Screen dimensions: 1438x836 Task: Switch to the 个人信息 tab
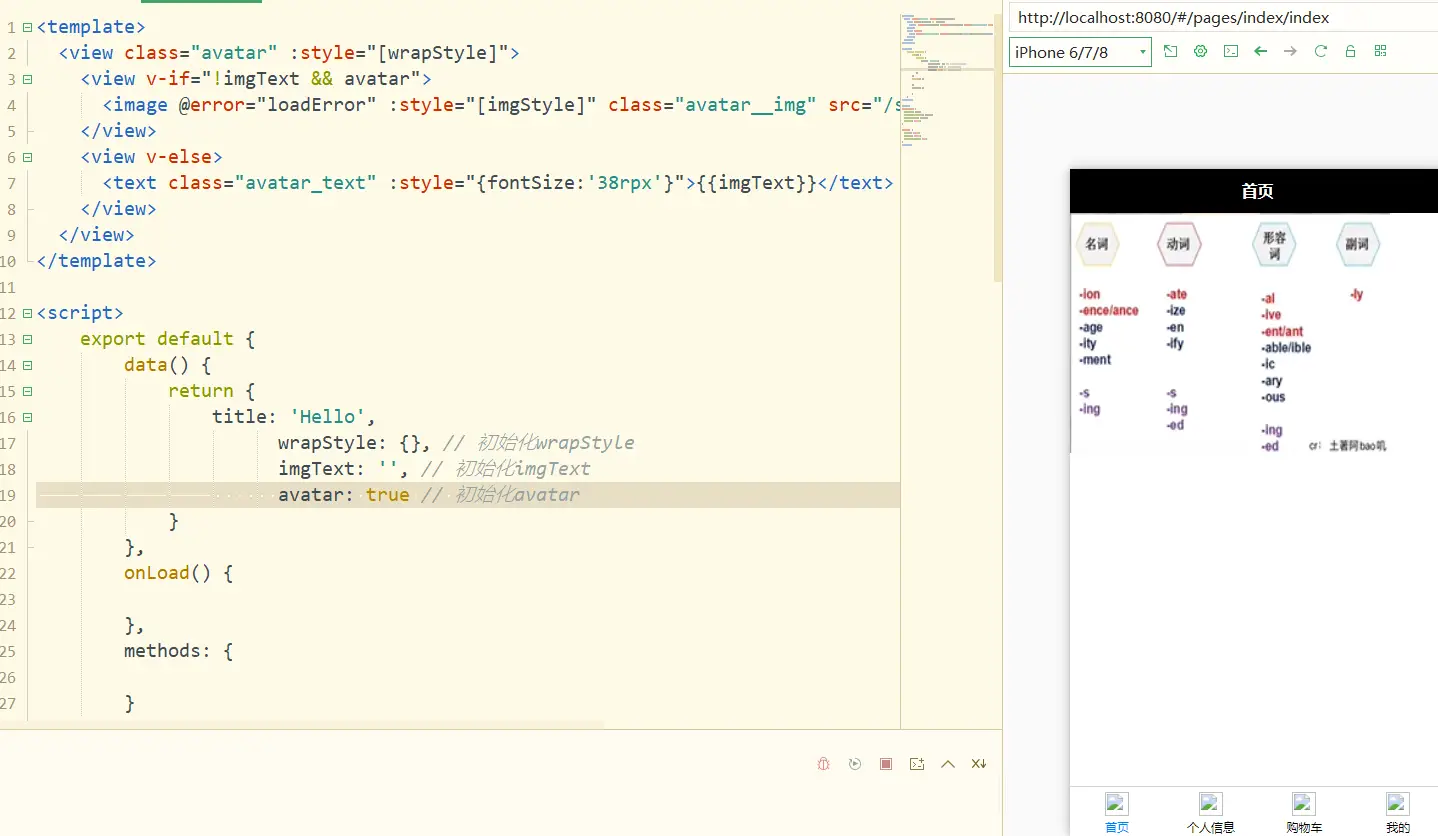(x=1210, y=813)
